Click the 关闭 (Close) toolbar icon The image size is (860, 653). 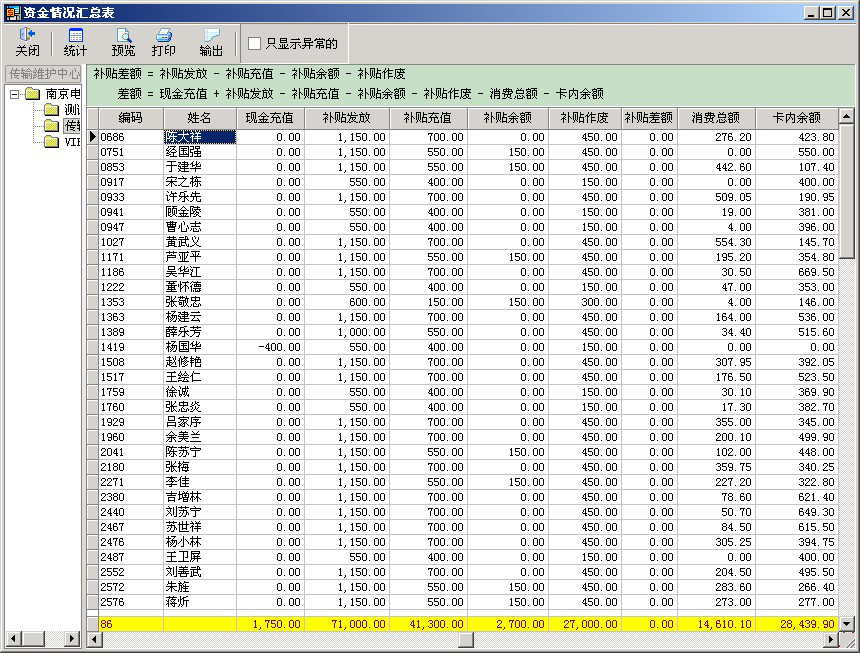click(x=27, y=42)
